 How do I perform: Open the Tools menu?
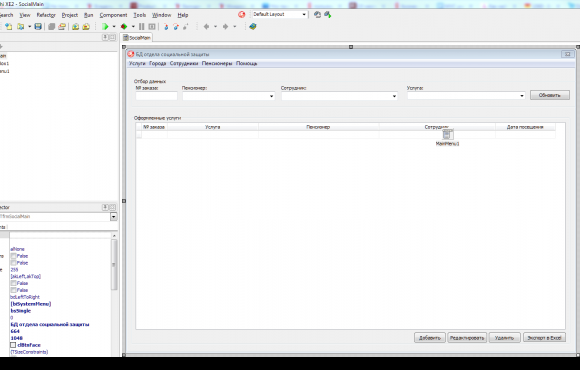[x=139, y=15]
